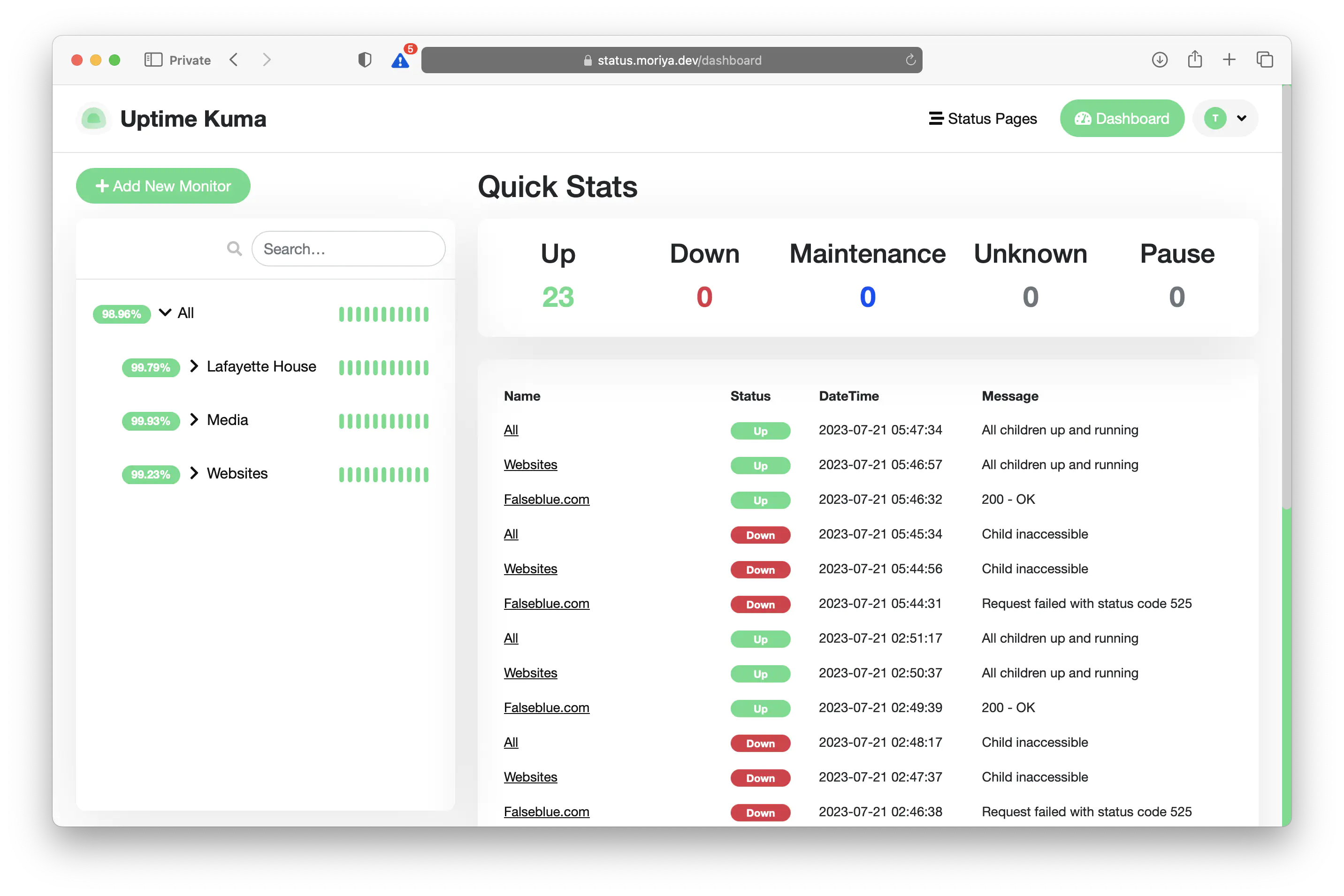Collapse the All monitor group

pos(165,312)
